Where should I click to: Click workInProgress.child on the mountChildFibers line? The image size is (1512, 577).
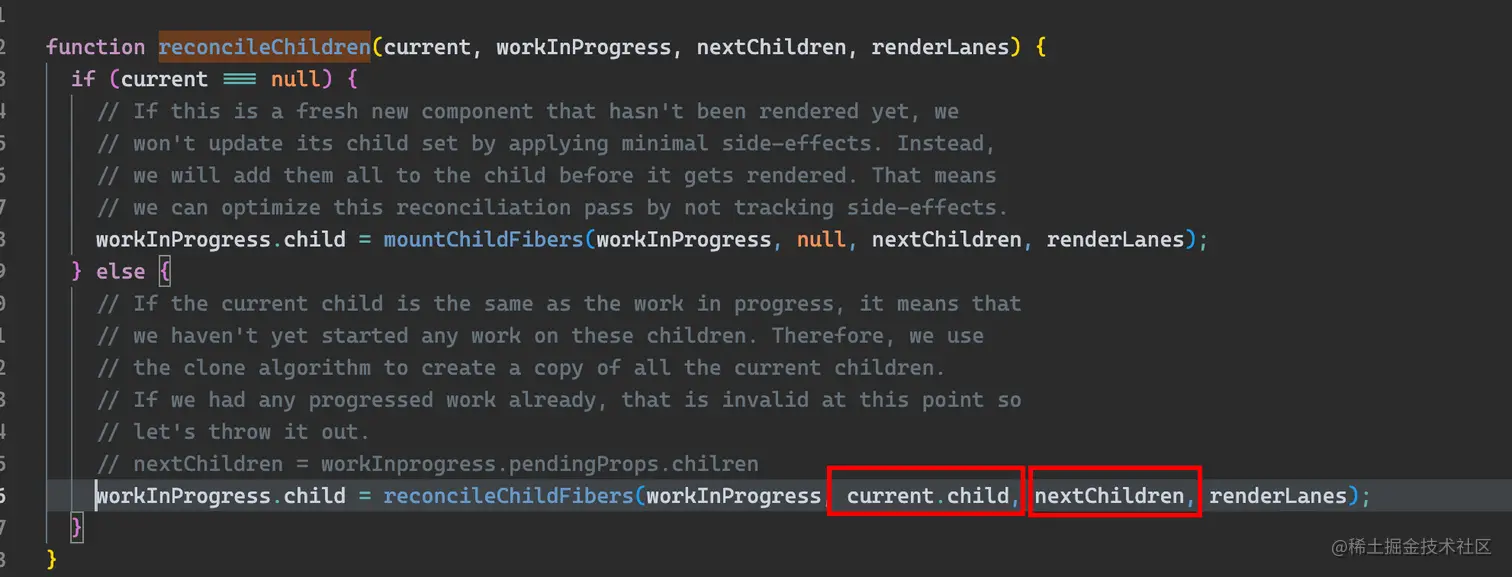(x=221, y=240)
